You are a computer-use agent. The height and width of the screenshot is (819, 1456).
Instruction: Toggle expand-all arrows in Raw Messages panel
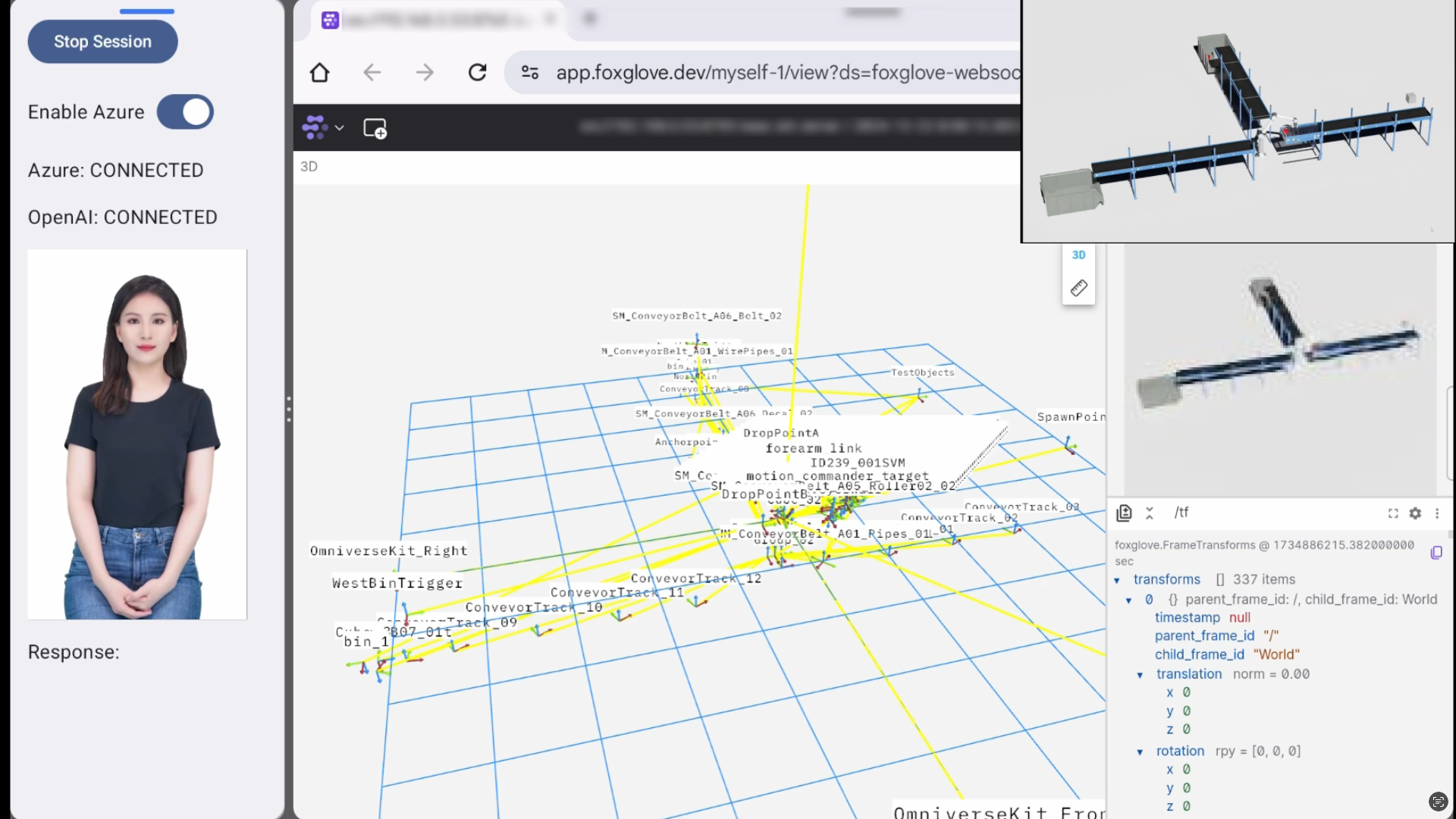(x=1150, y=513)
